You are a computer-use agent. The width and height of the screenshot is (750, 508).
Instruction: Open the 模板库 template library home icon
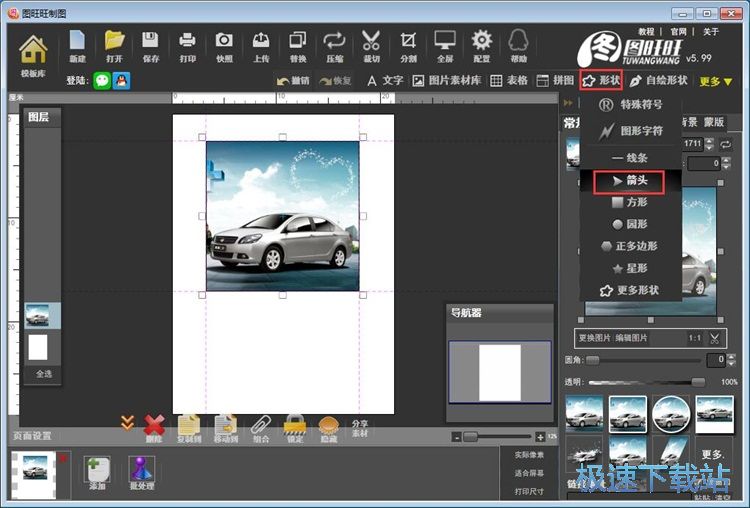click(x=33, y=51)
